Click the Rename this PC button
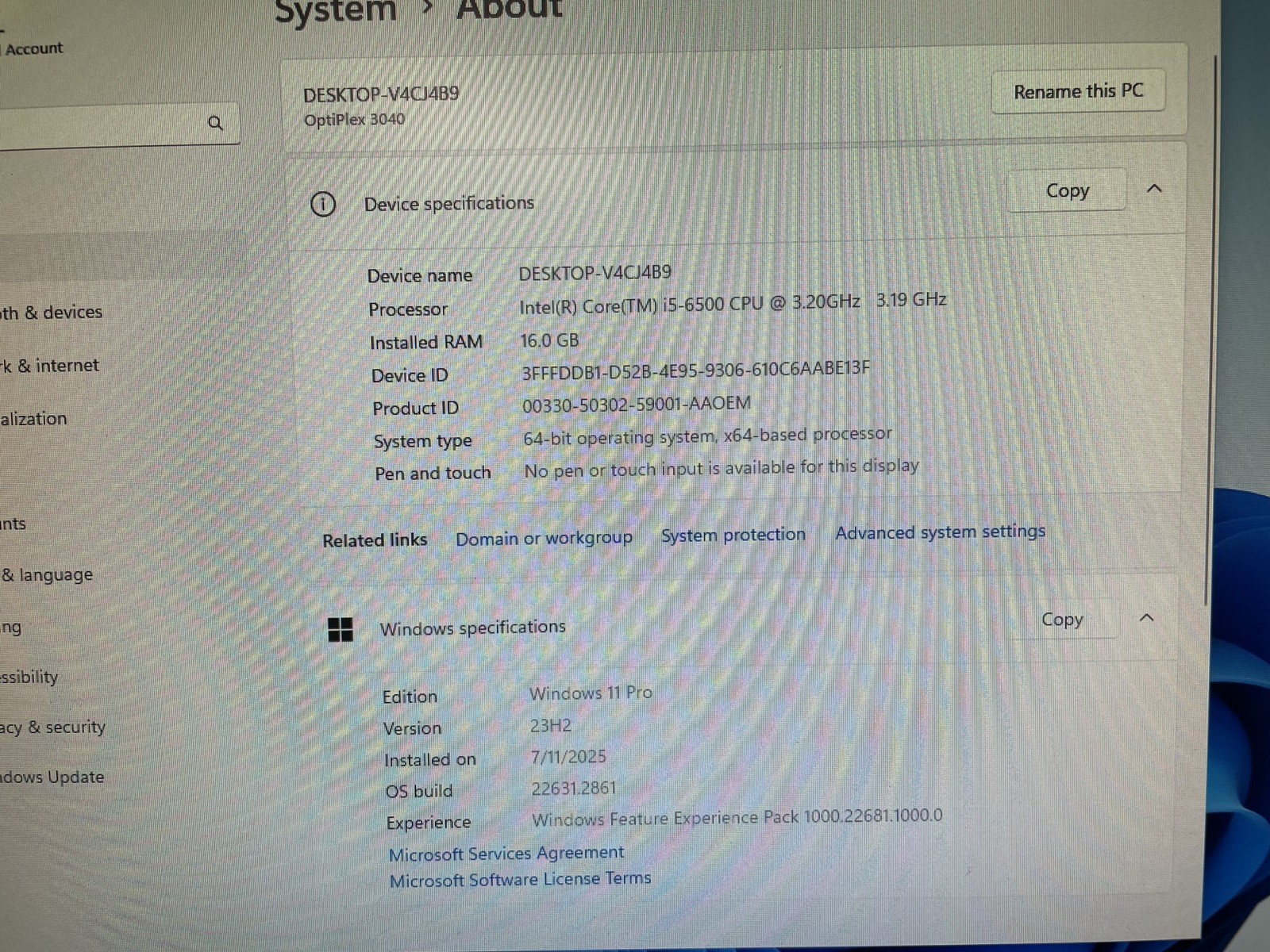Viewport: 1270px width, 952px height. point(1078,92)
